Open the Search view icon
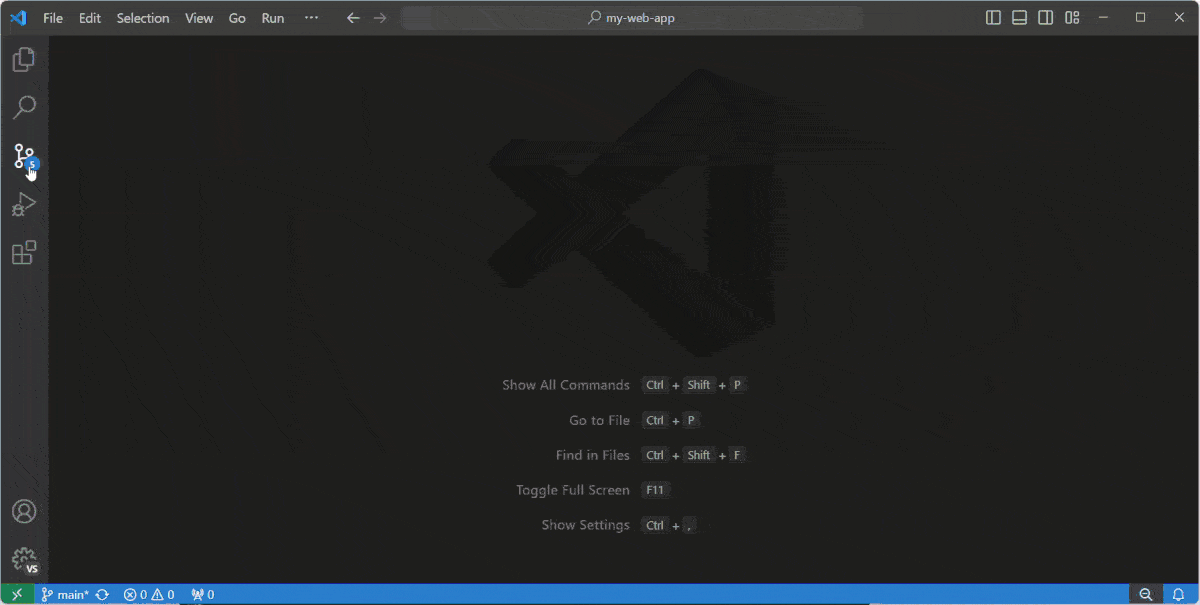The image size is (1200, 605). [x=24, y=107]
